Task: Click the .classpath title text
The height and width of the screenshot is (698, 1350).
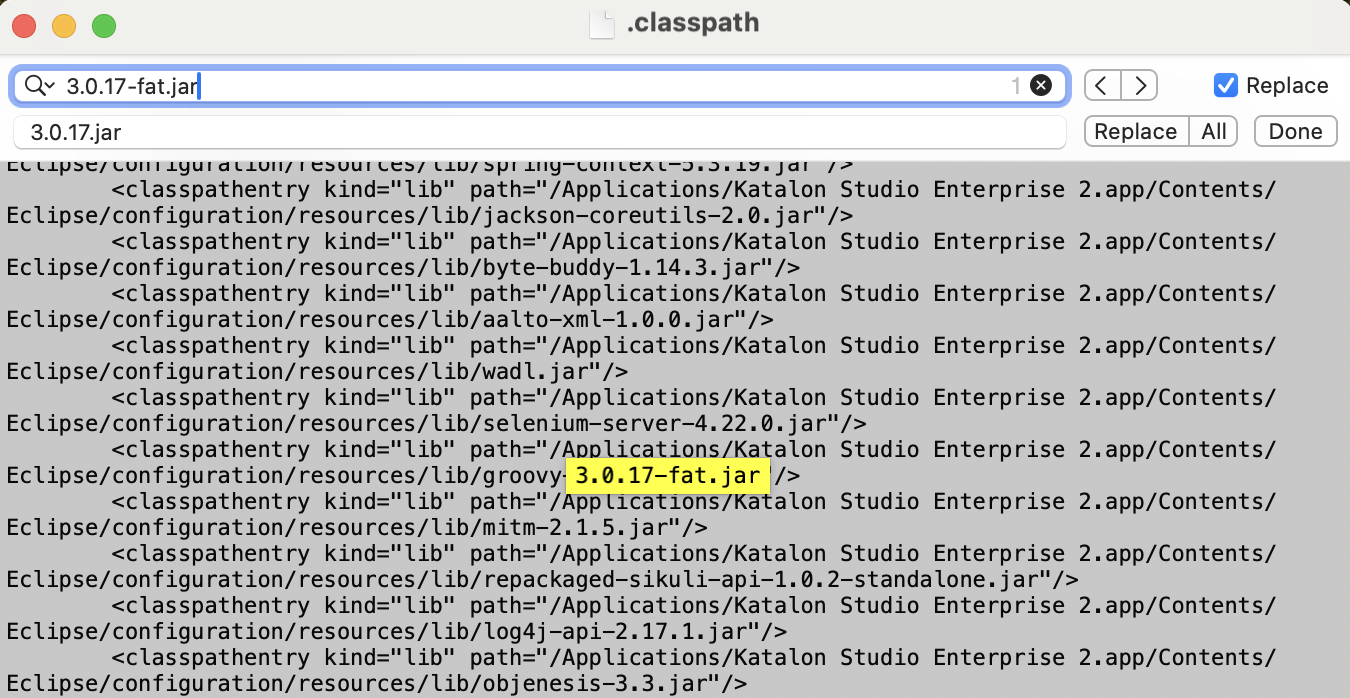Action: coord(692,23)
